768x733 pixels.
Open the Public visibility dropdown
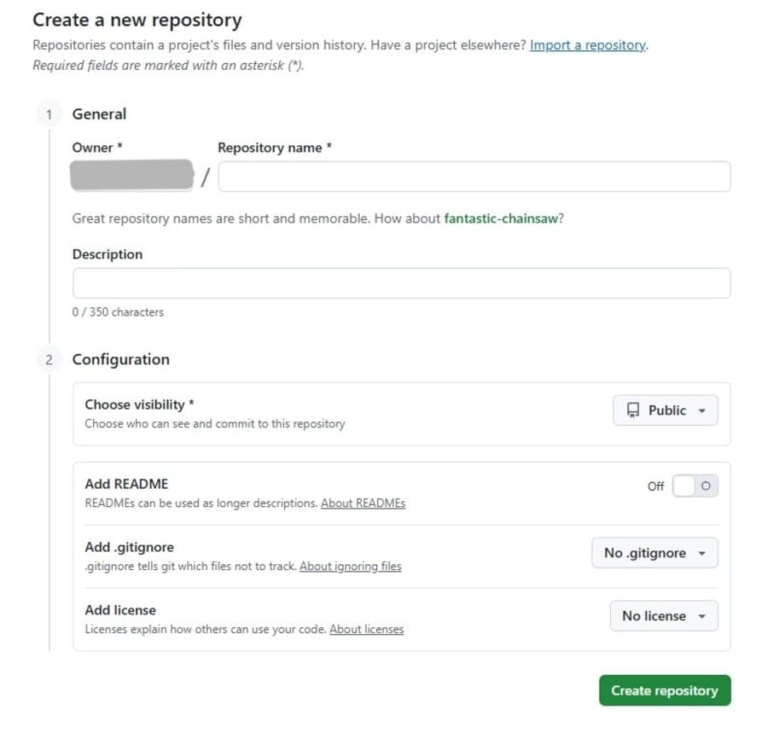click(665, 411)
